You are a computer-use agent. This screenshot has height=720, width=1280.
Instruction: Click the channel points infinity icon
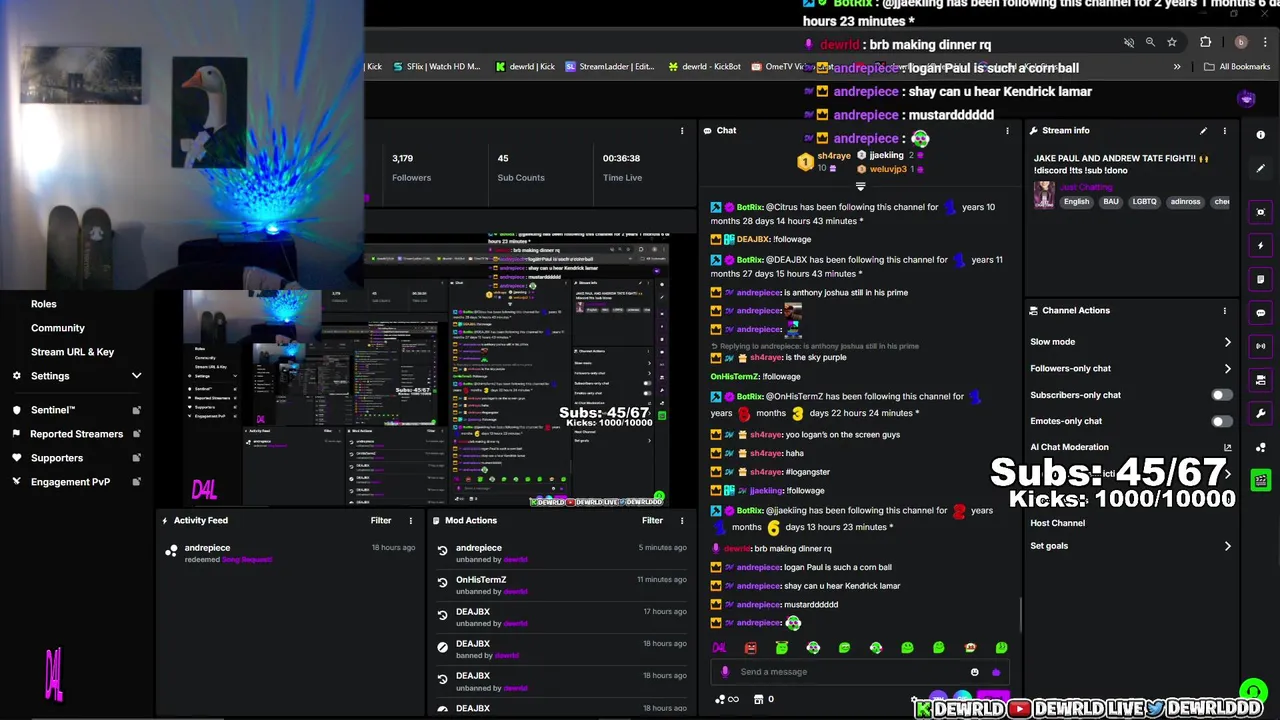728,699
